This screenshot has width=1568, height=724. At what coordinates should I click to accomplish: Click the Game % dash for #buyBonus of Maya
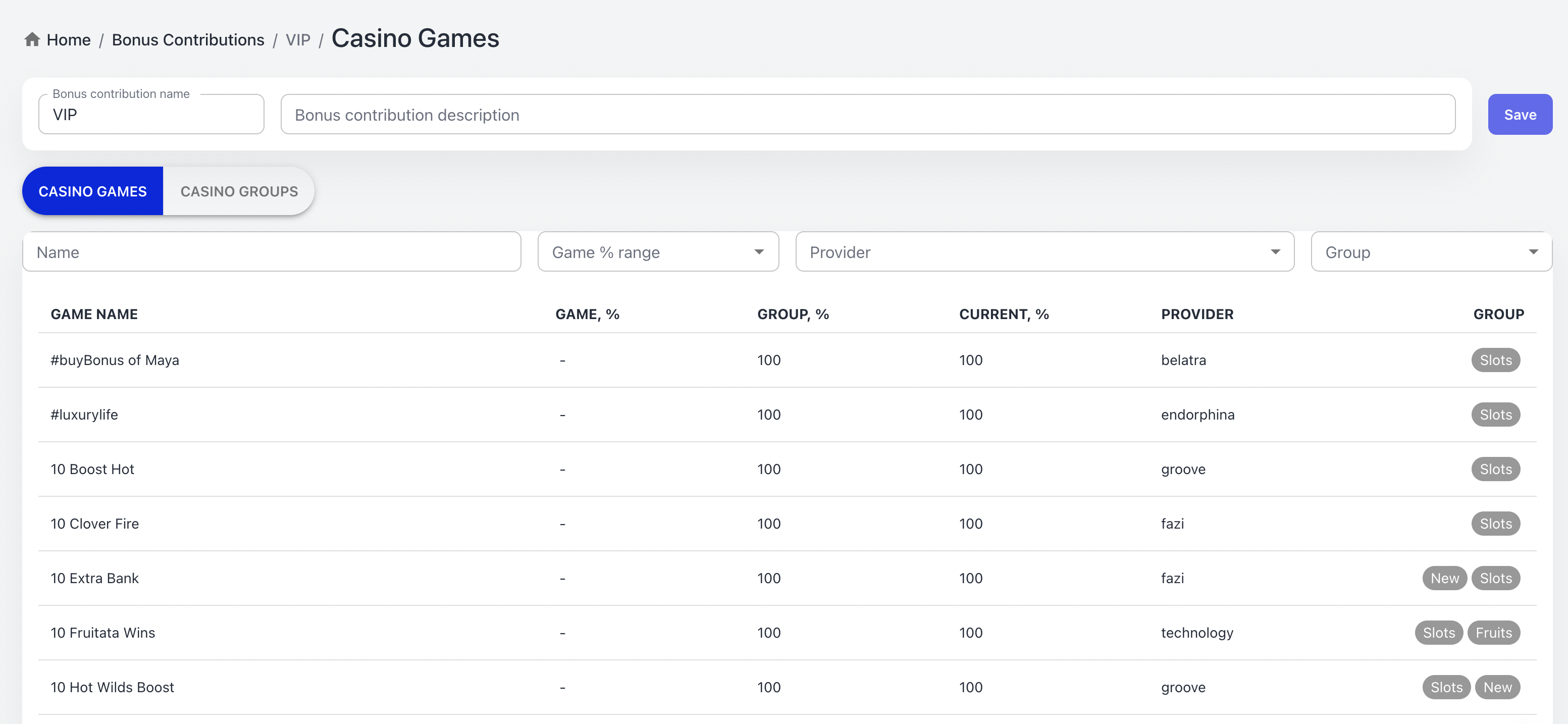(x=562, y=360)
